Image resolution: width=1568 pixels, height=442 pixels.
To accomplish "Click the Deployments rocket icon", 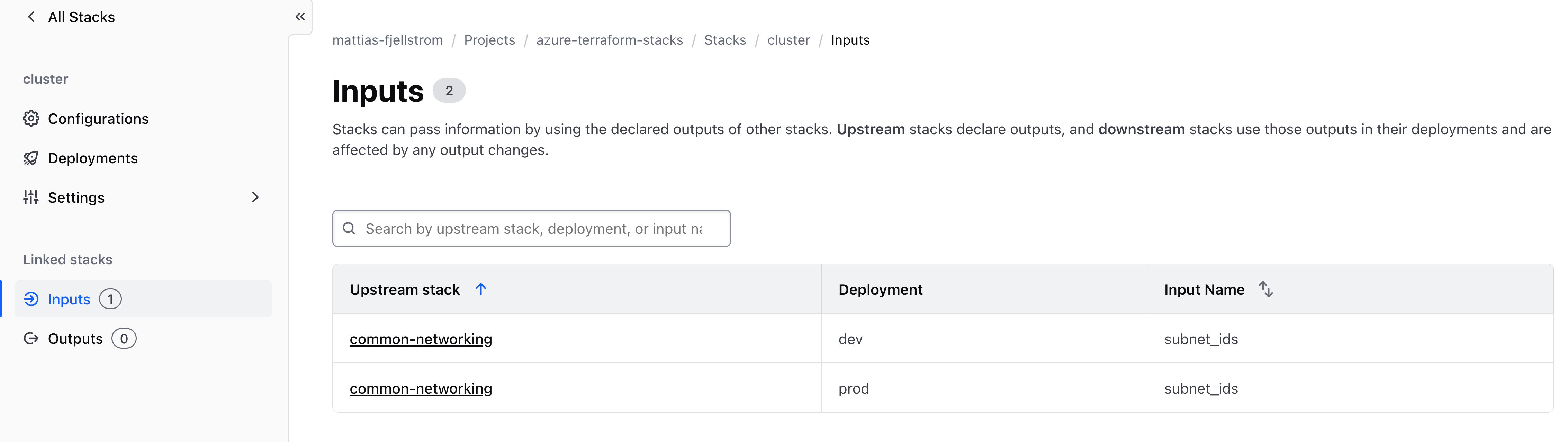I will click(30, 158).
